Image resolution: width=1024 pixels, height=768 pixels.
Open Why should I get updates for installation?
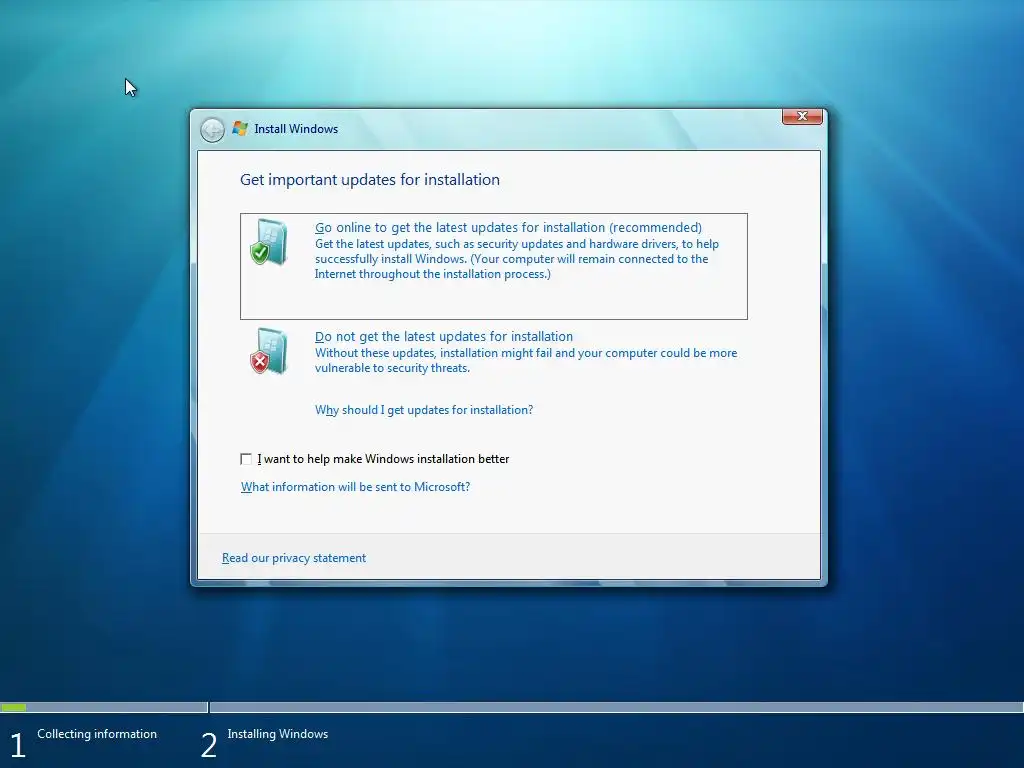click(424, 410)
